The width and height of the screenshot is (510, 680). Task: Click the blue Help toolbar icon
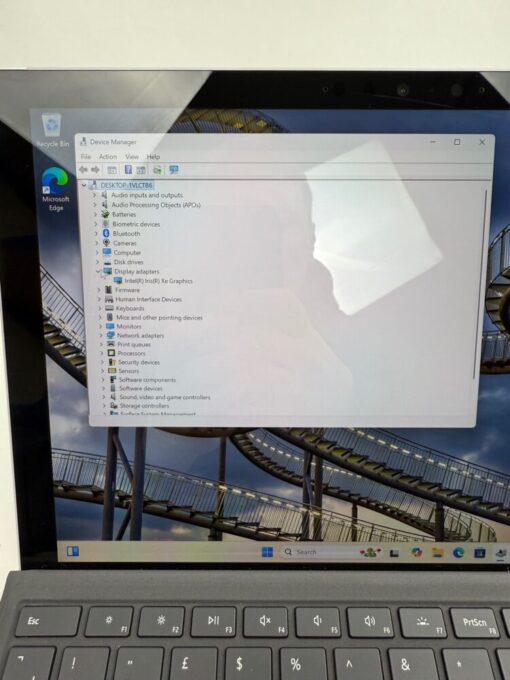click(x=128, y=170)
